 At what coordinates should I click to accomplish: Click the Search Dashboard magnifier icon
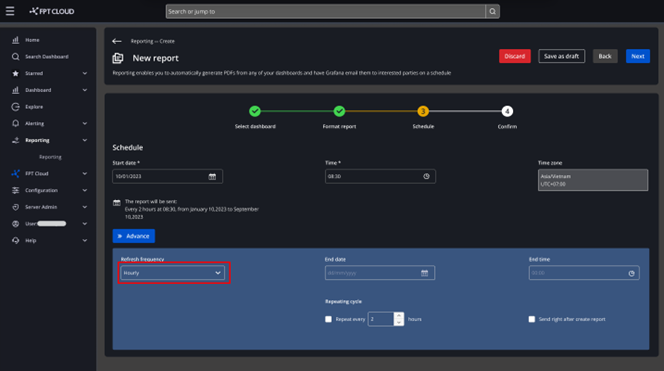16,57
